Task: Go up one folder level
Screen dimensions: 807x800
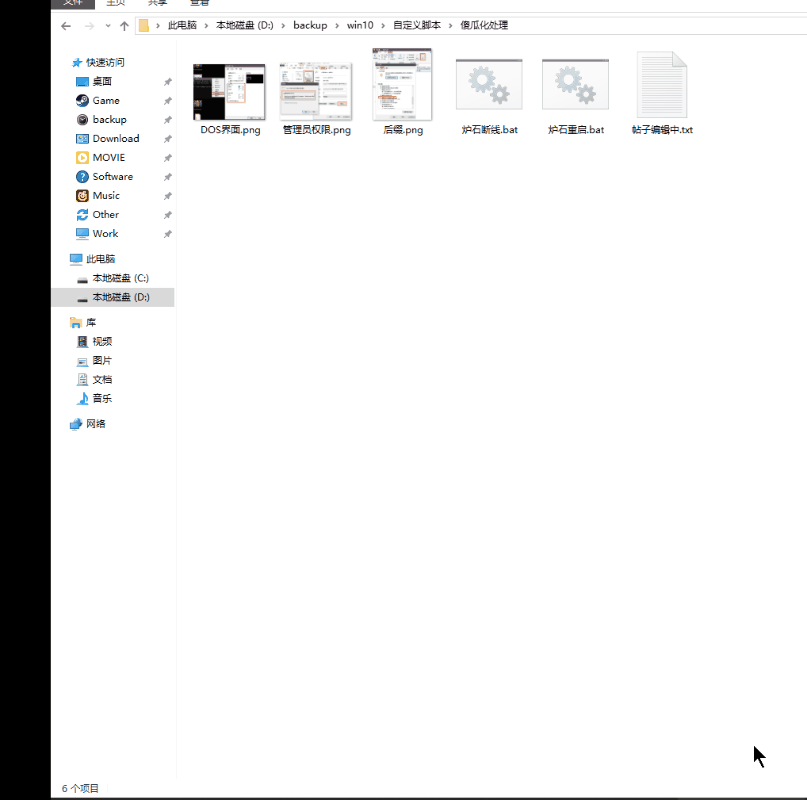Action: coord(124,26)
